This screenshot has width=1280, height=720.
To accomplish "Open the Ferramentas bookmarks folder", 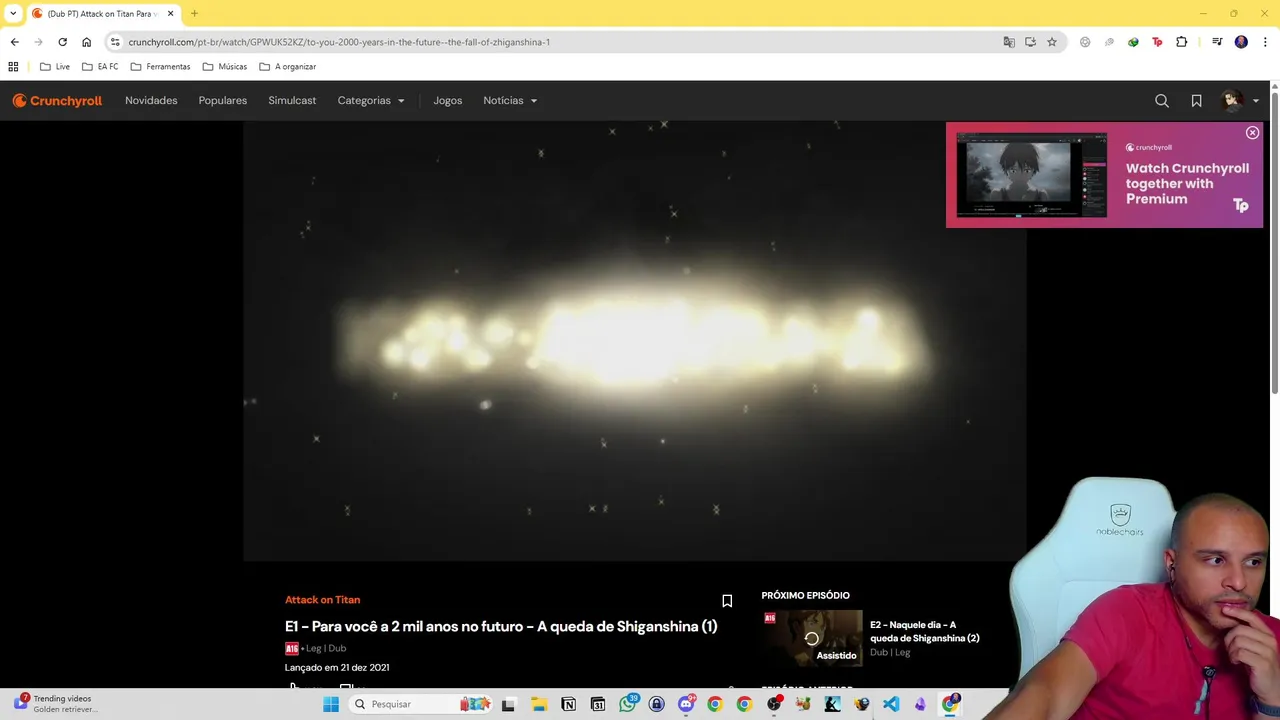I will [x=160, y=67].
